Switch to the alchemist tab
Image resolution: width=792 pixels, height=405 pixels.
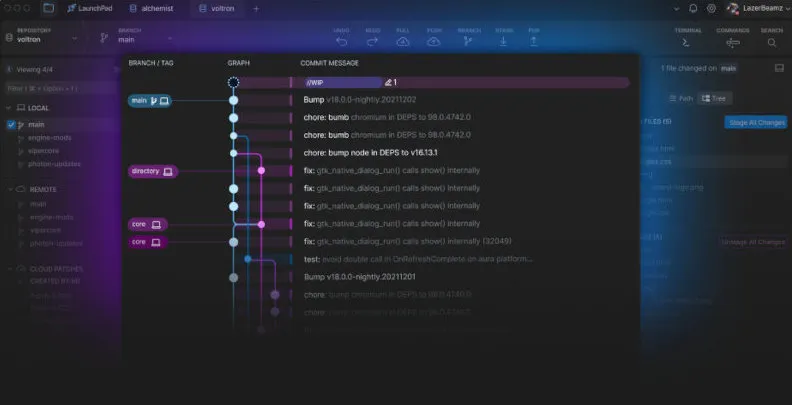[152, 9]
